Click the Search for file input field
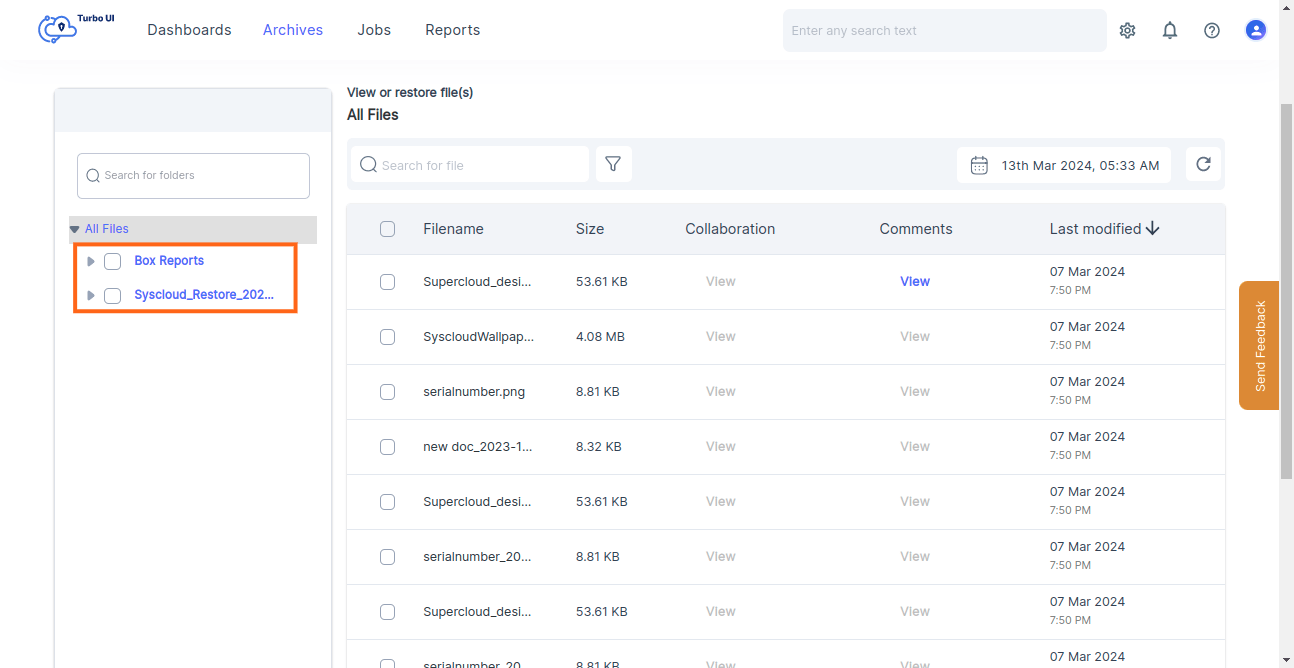This screenshot has height=668, width=1294. coord(470,164)
